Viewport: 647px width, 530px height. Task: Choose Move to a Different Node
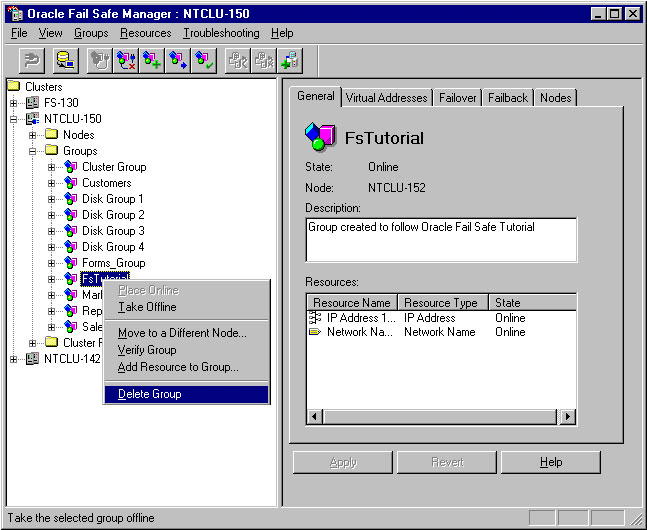point(187,333)
